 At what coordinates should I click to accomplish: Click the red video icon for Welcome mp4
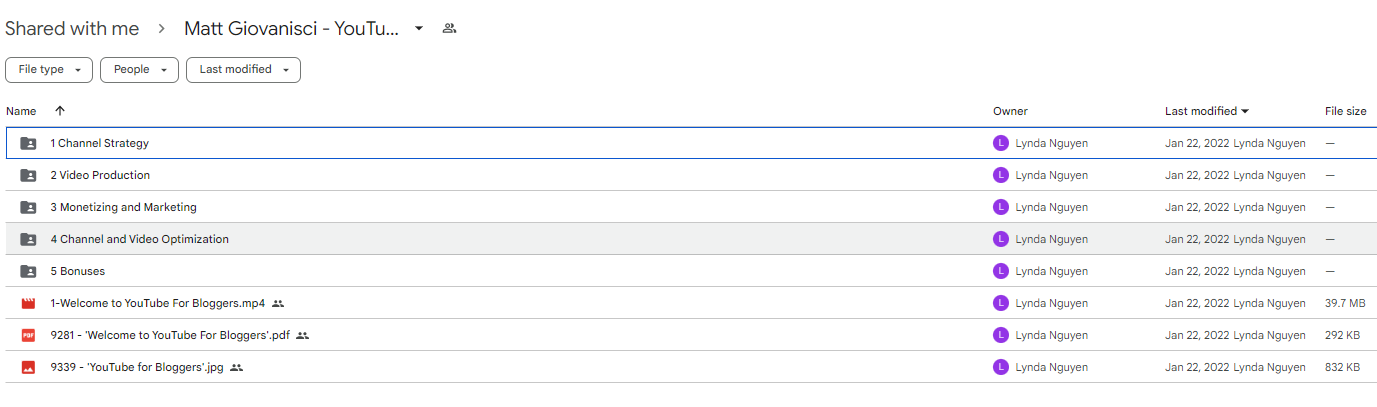[x=28, y=303]
